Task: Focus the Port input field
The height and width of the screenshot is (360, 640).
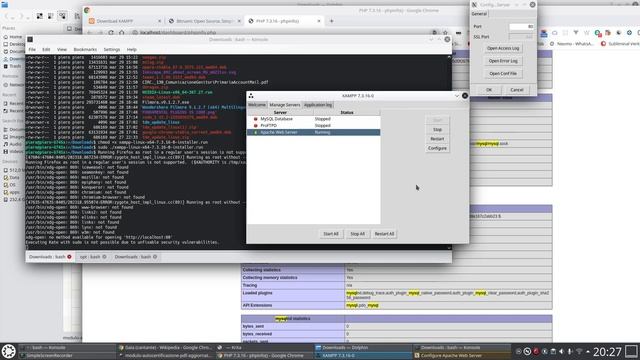Action: [x=521, y=27]
